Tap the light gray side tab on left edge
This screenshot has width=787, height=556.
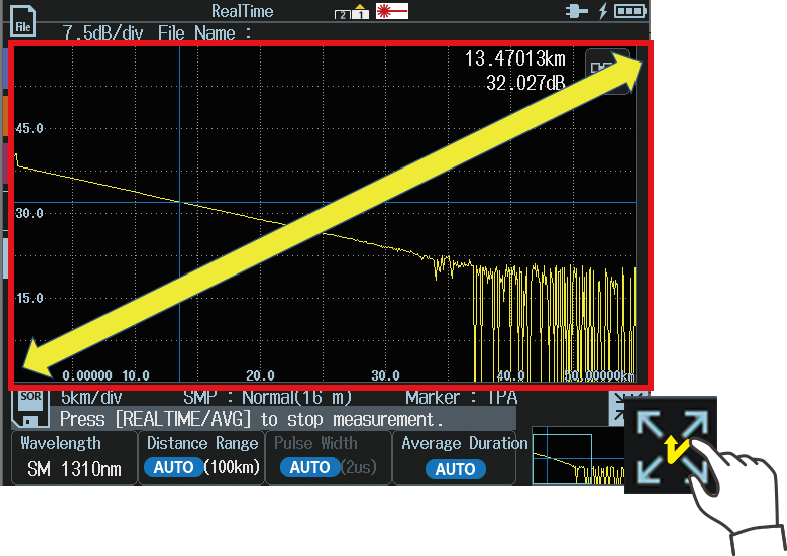coord(6,258)
